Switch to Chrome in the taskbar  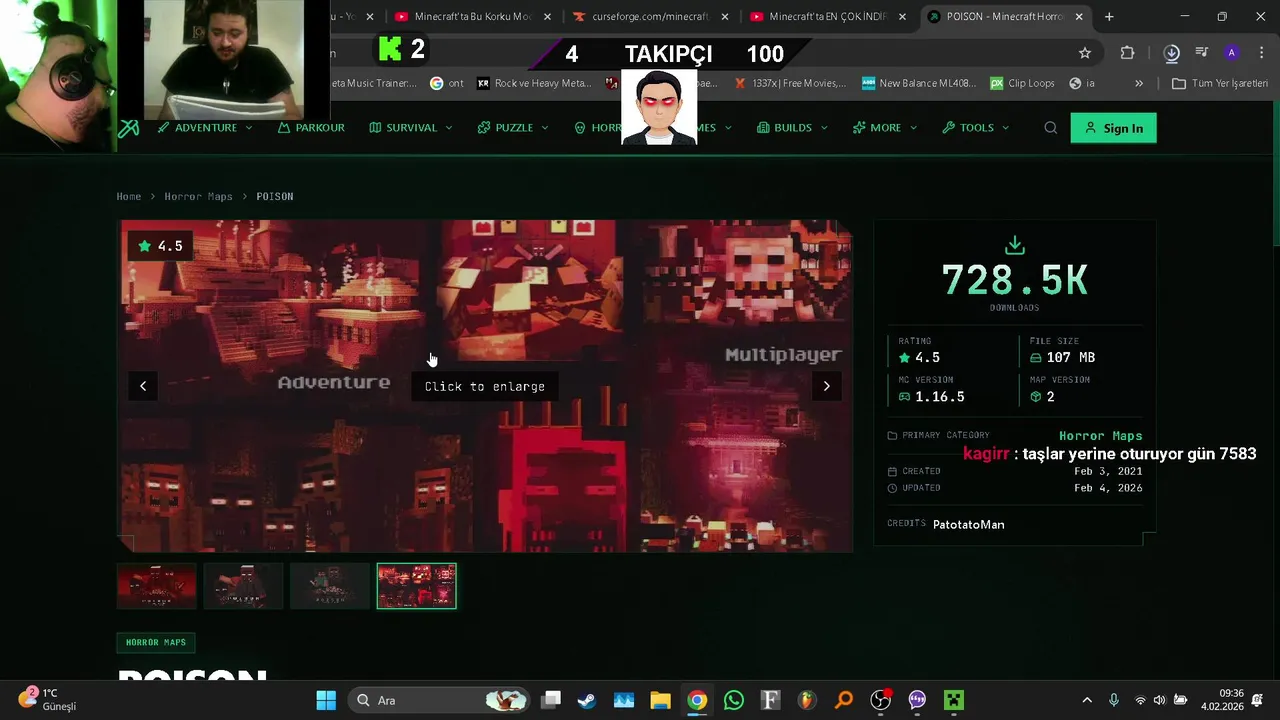click(x=697, y=700)
